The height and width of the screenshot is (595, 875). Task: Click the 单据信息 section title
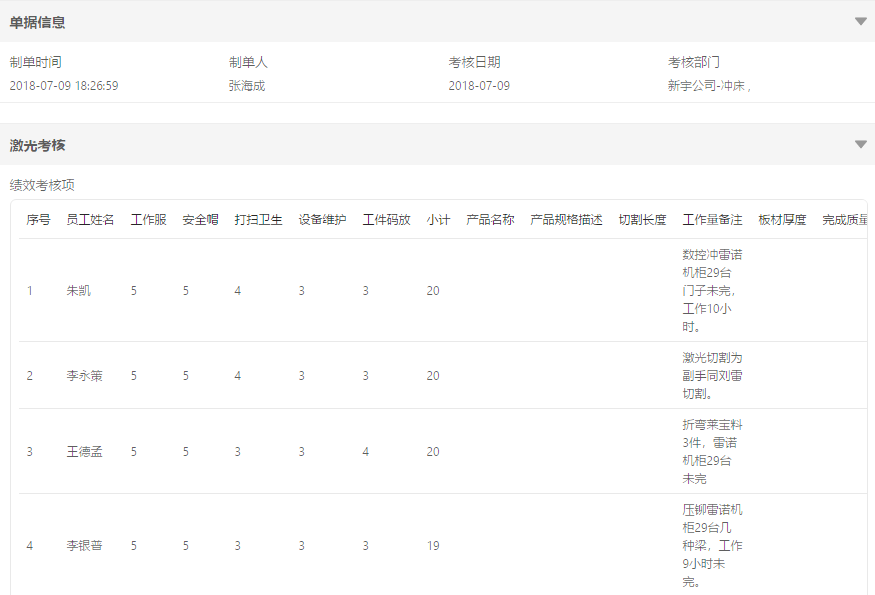point(38,22)
